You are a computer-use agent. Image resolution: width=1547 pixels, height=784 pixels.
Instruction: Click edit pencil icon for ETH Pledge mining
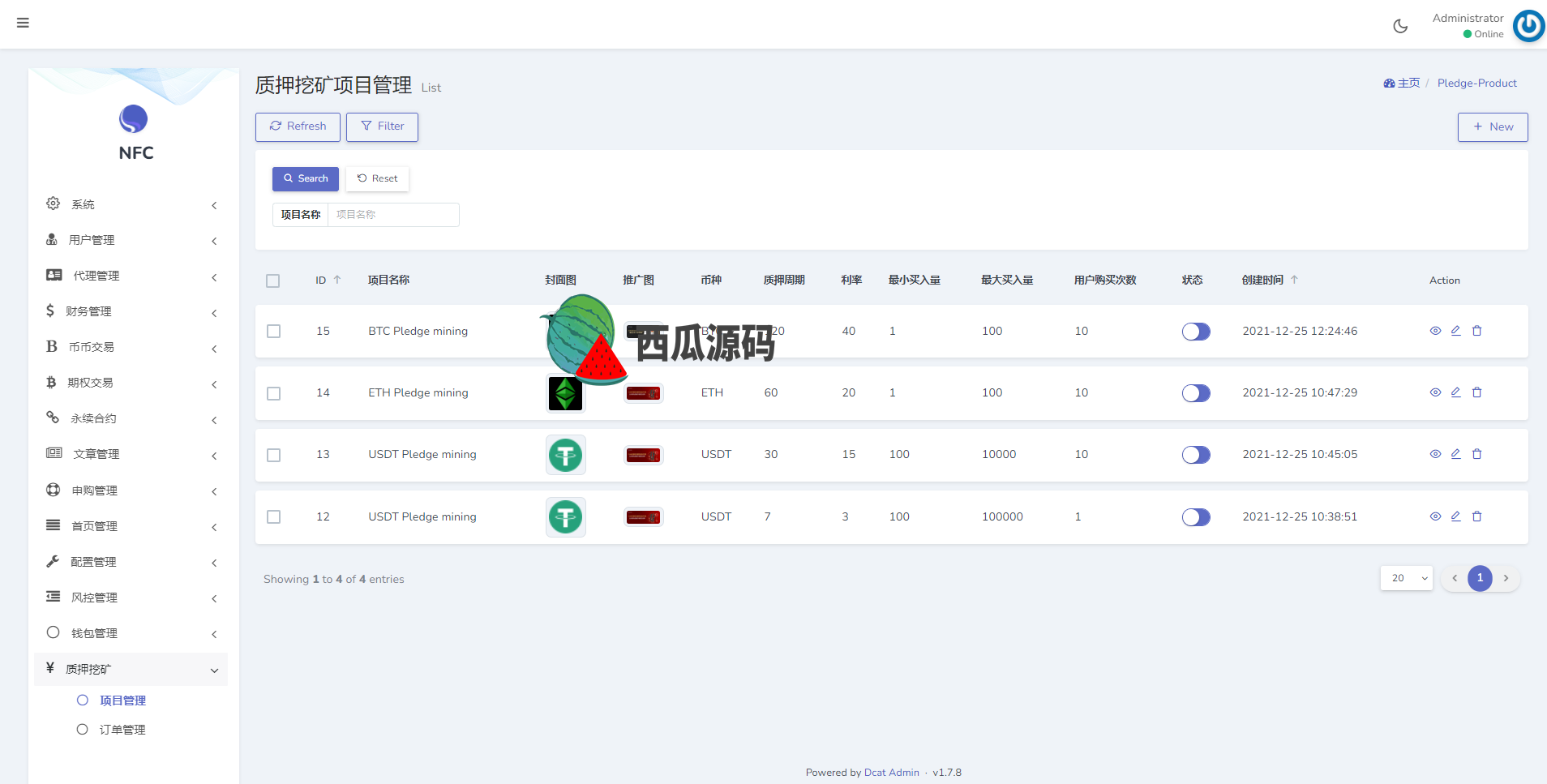click(x=1455, y=392)
